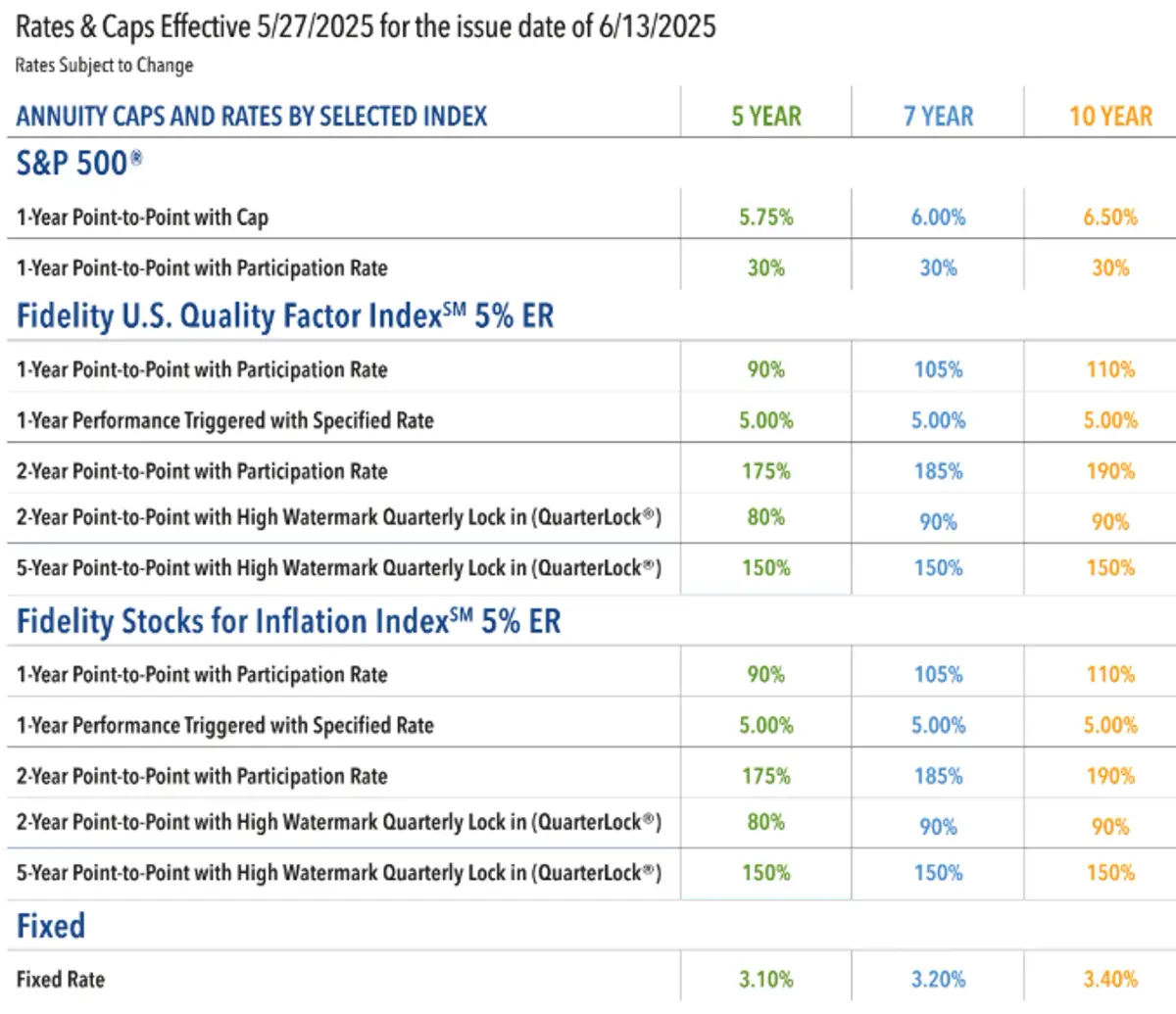Choose the 10 YEAR column header

[x=1110, y=117]
